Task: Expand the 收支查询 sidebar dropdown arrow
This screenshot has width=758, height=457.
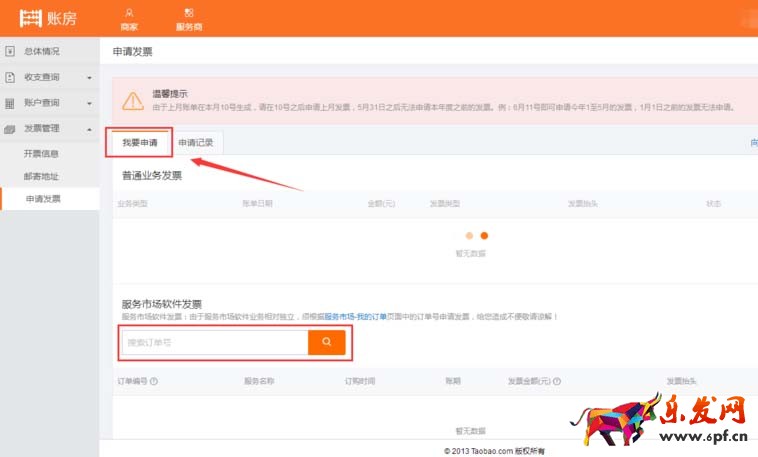Action: pyautogui.click(x=89, y=77)
